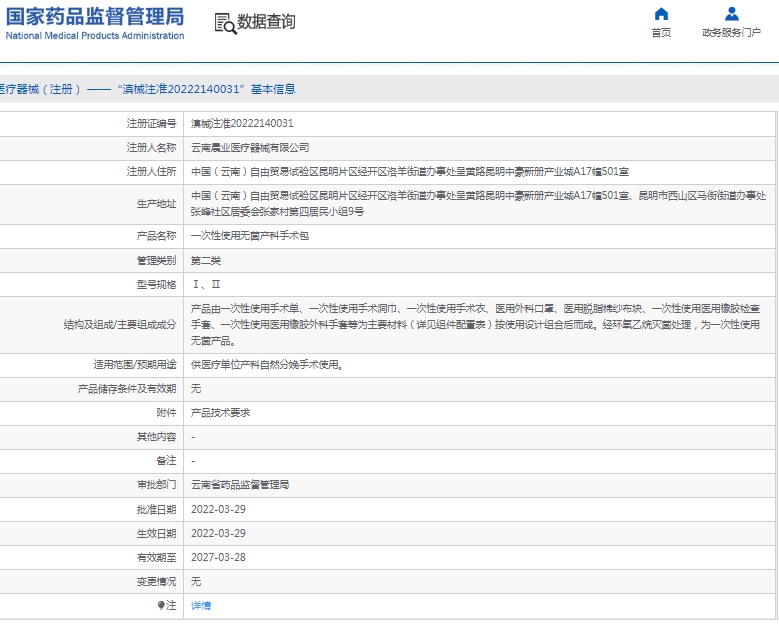Screen dimensions: 779x625
Task: Click the 产品名称 label
Action: (x=156, y=236)
